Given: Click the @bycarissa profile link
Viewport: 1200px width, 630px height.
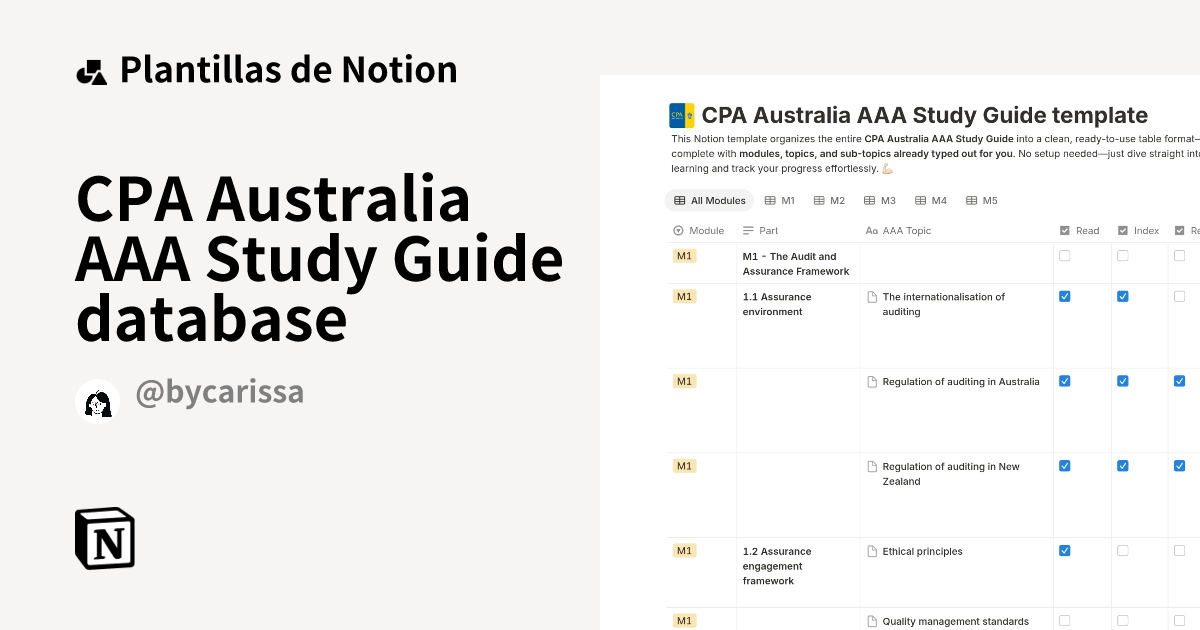Looking at the screenshot, I should pyautogui.click(x=219, y=392).
